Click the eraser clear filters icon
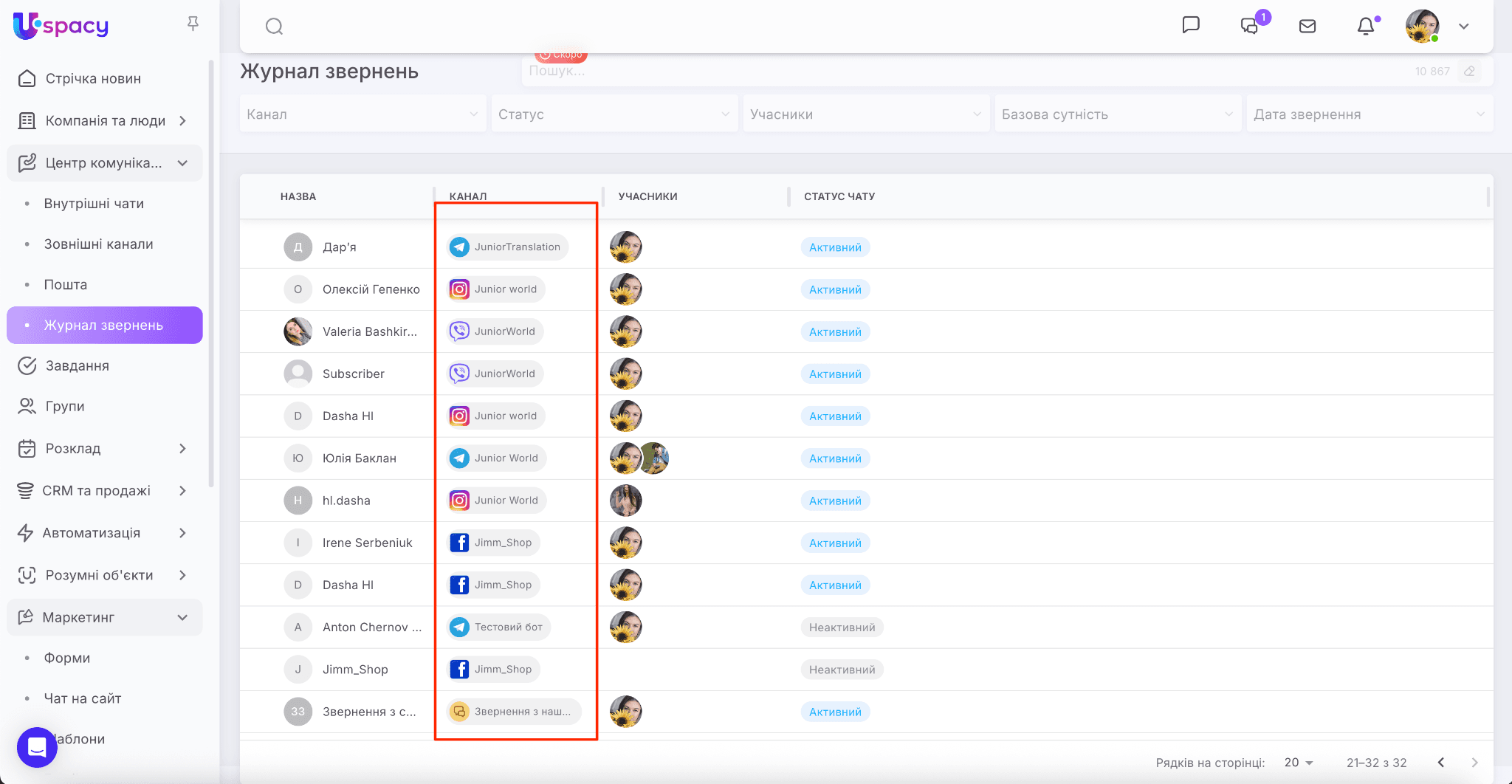The height and width of the screenshot is (784, 1512). pos(1469,72)
